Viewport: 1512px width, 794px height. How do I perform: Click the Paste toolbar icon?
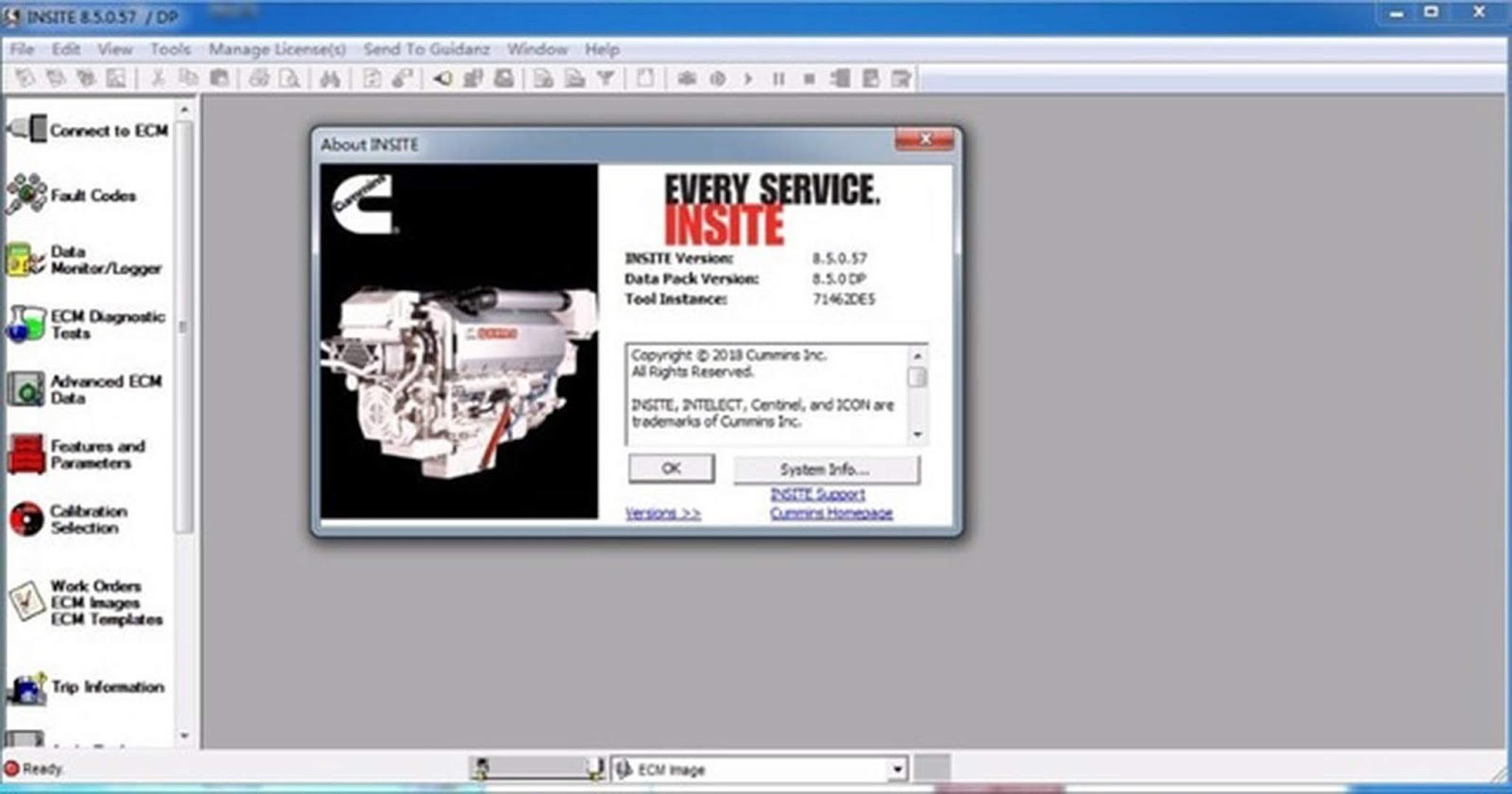point(219,78)
